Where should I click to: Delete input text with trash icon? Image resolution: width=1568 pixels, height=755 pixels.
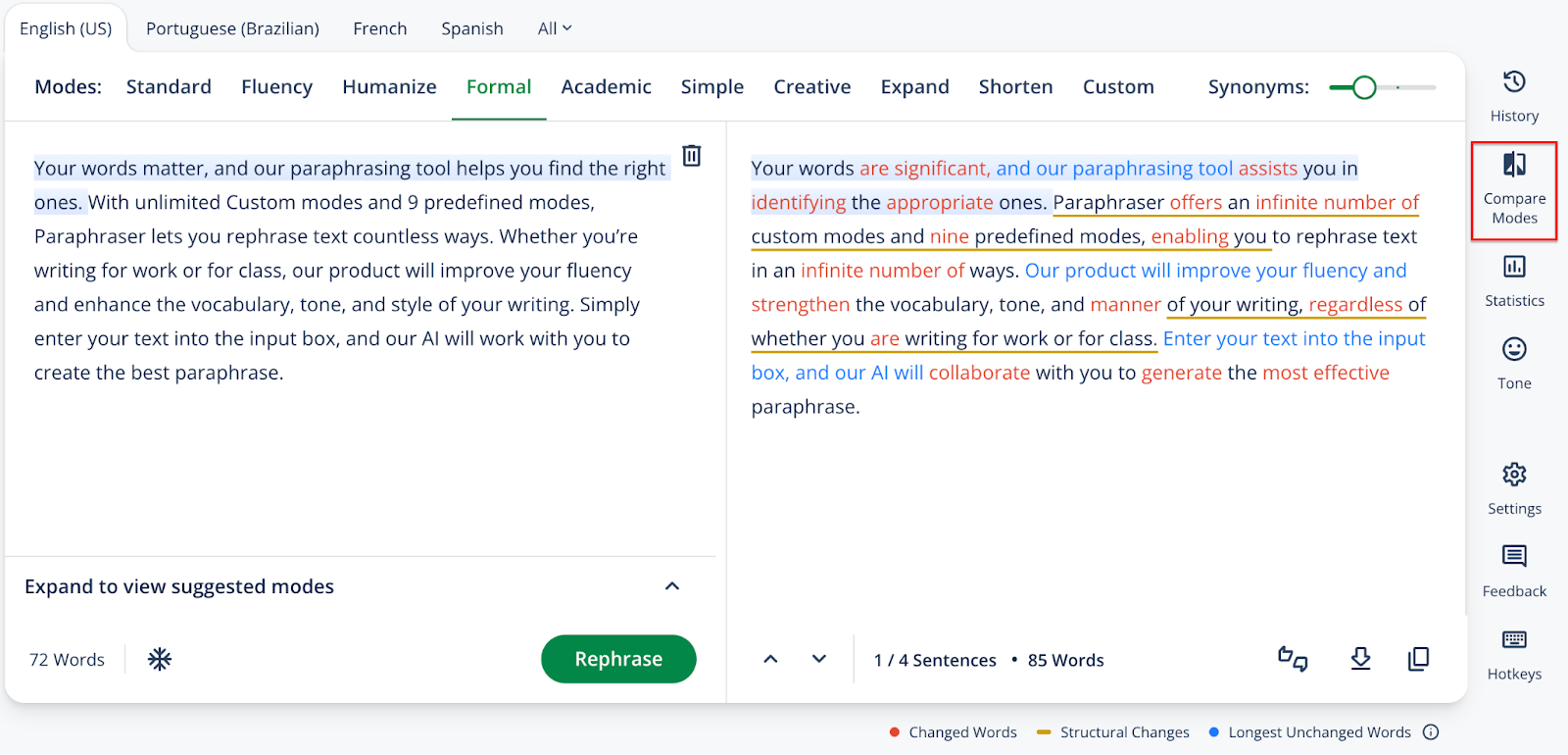tap(692, 156)
